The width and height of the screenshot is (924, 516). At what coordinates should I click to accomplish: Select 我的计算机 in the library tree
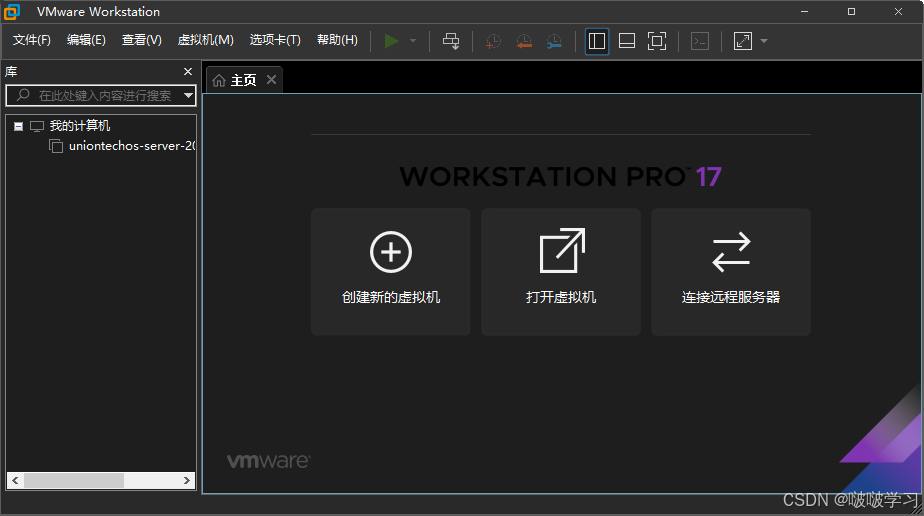[80, 125]
